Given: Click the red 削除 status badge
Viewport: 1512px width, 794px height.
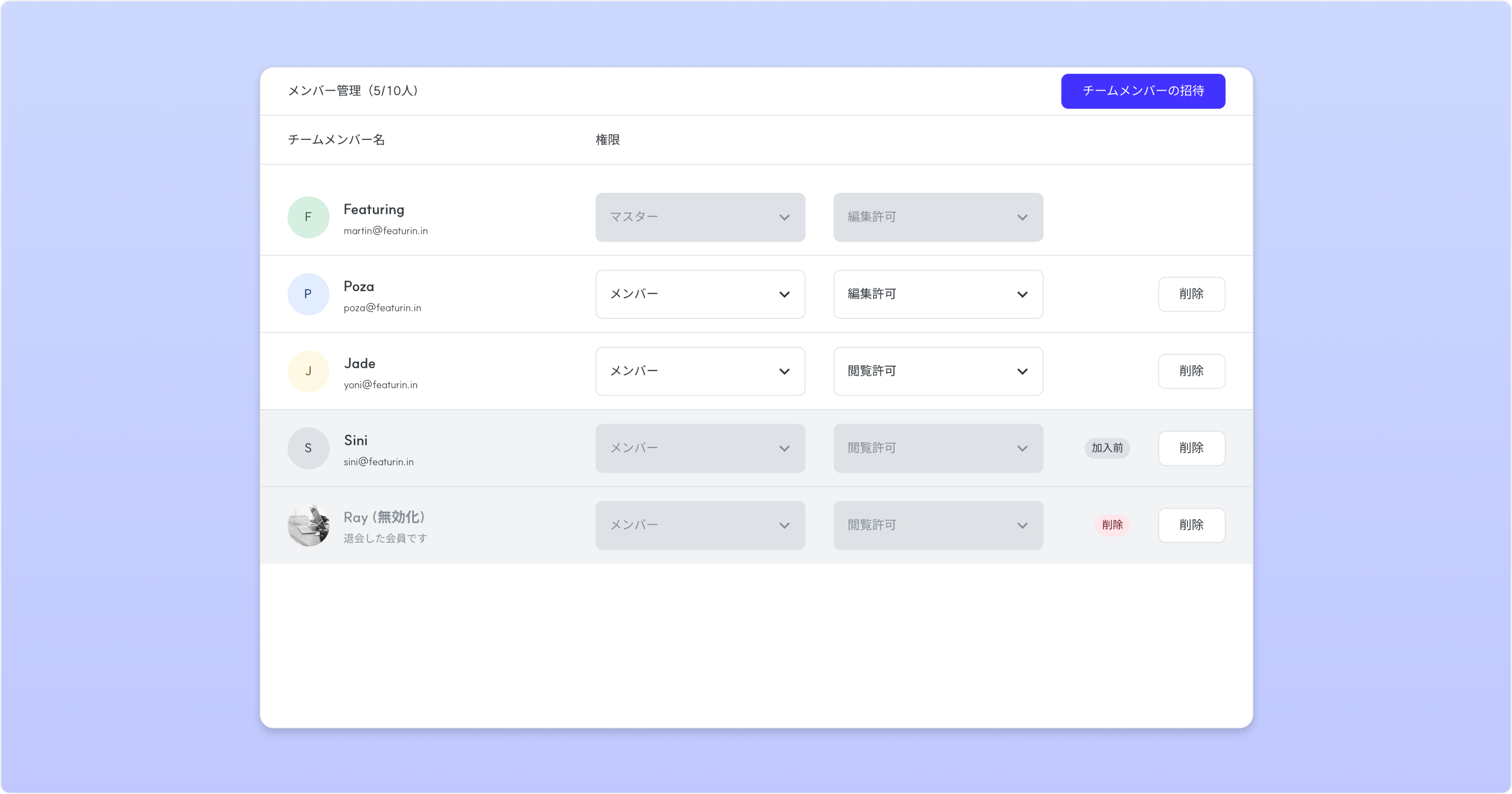Looking at the screenshot, I should (x=1112, y=525).
